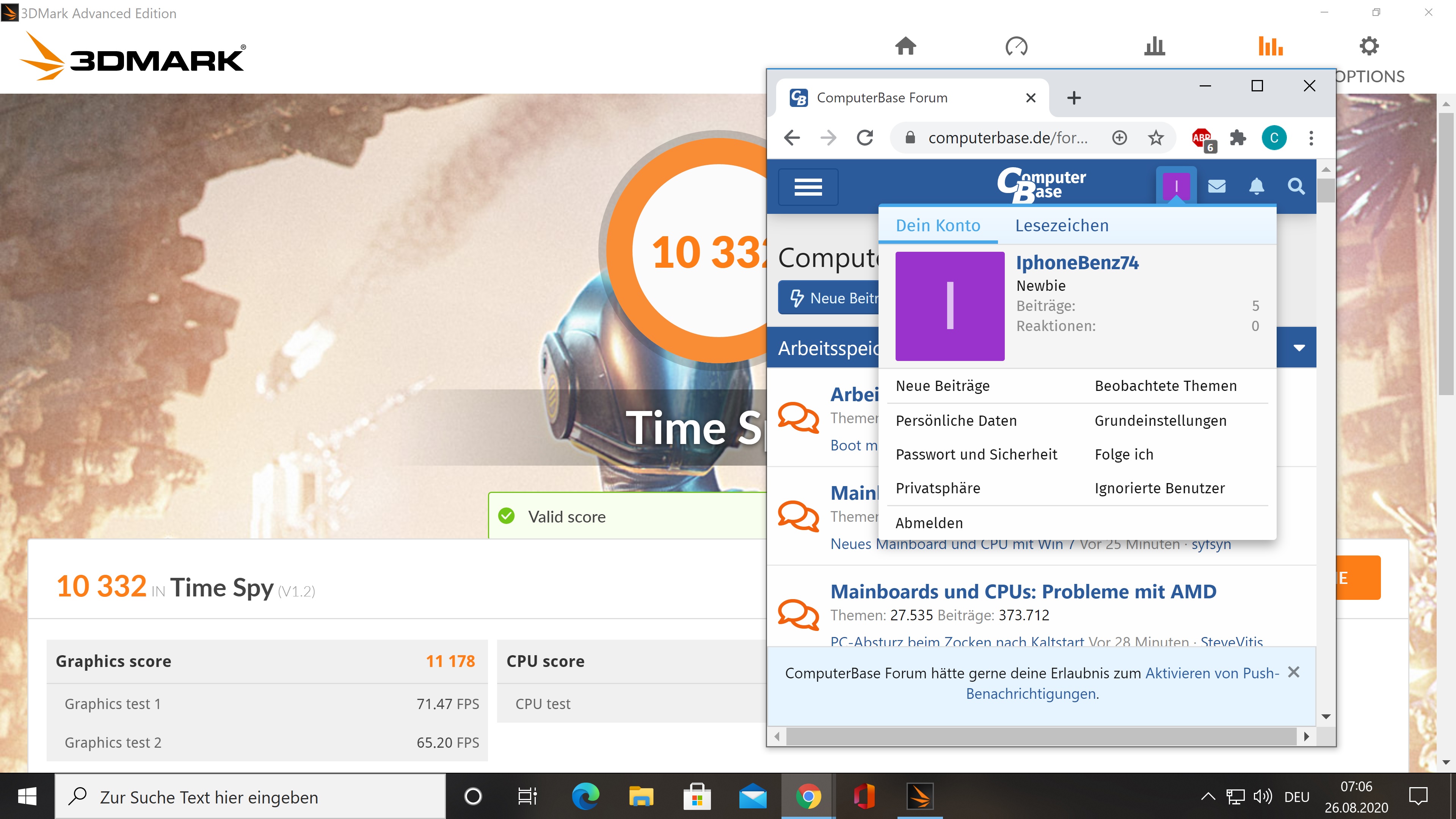This screenshot has height=819, width=1456.
Task: Open Adblock Plus extension icon
Action: 1202,138
